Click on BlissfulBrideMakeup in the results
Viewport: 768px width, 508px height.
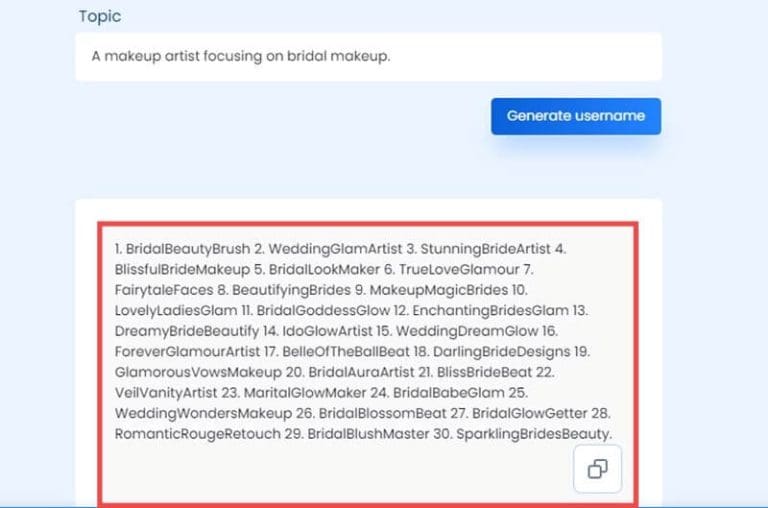182,269
